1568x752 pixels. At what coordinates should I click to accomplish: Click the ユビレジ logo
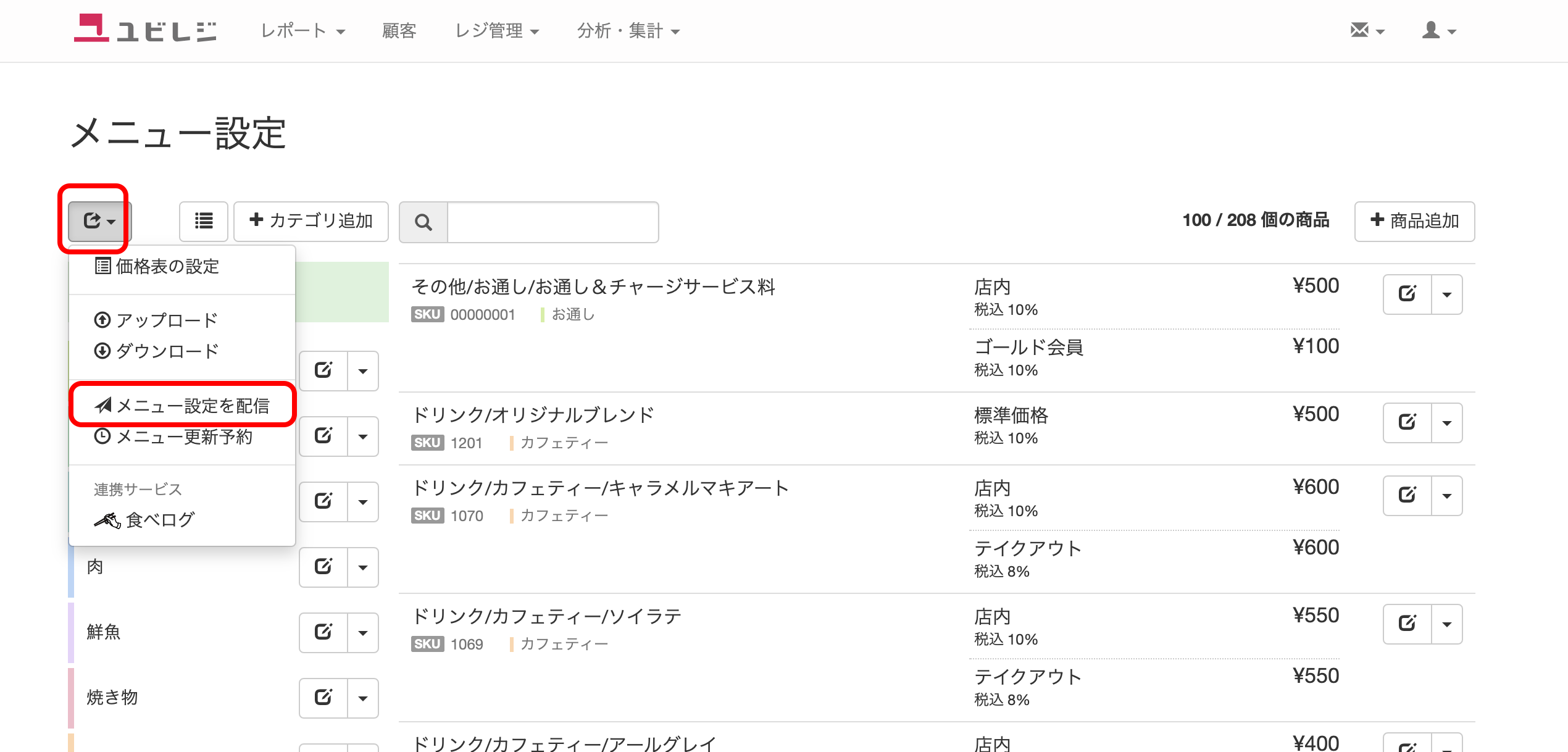pos(146,29)
